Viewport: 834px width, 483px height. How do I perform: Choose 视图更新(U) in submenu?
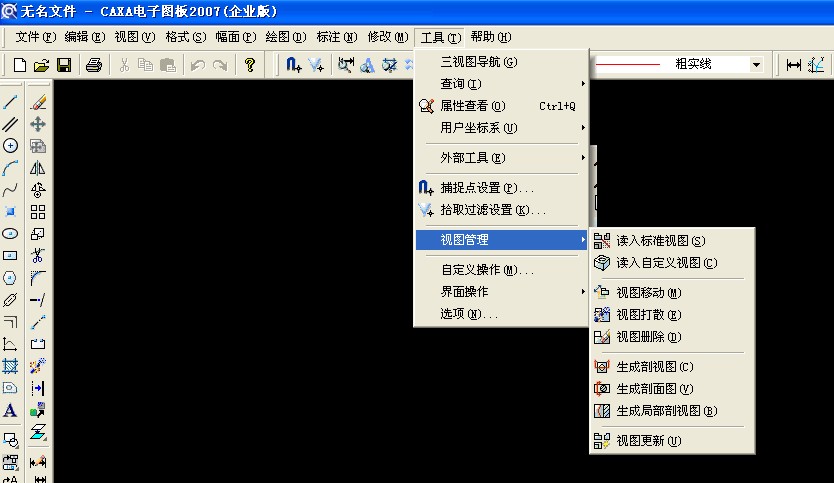coord(672,440)
